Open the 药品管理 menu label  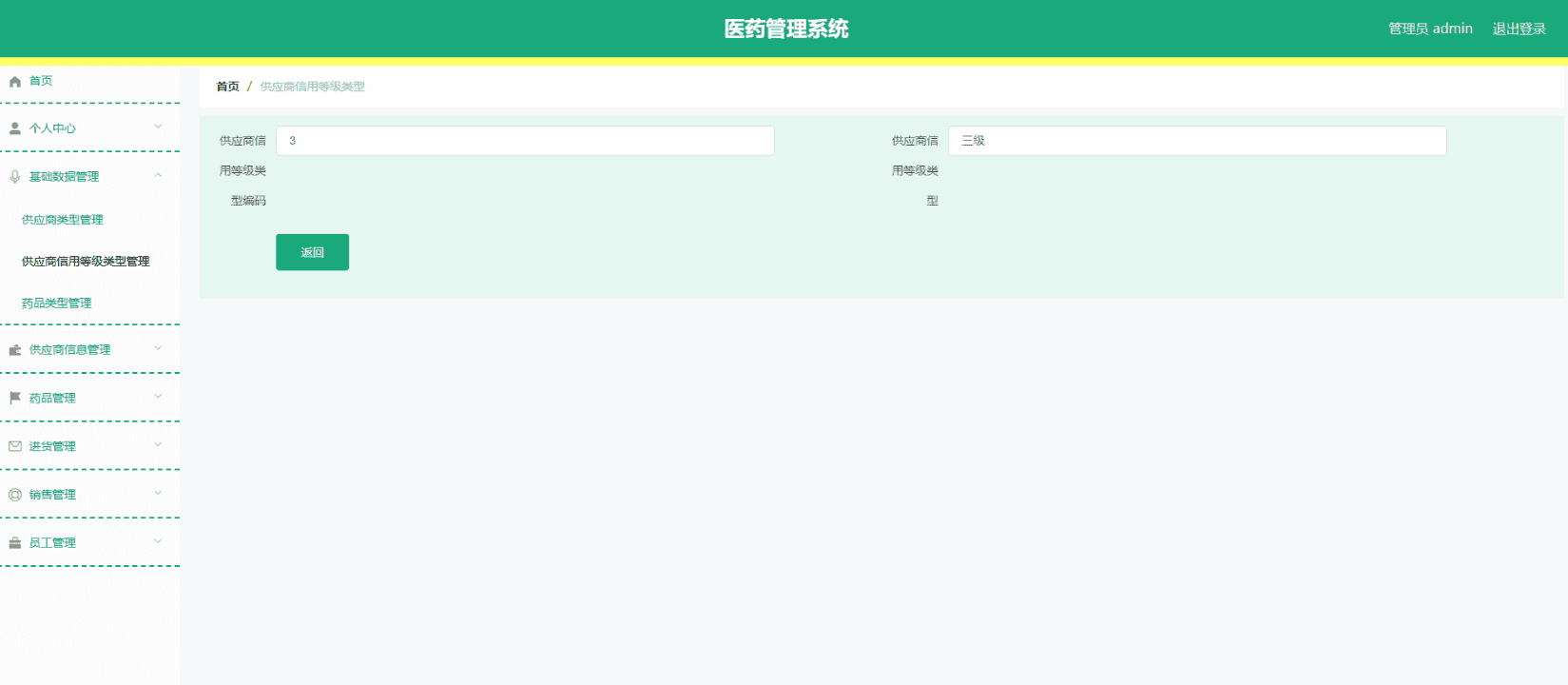(x=52, y=399)
